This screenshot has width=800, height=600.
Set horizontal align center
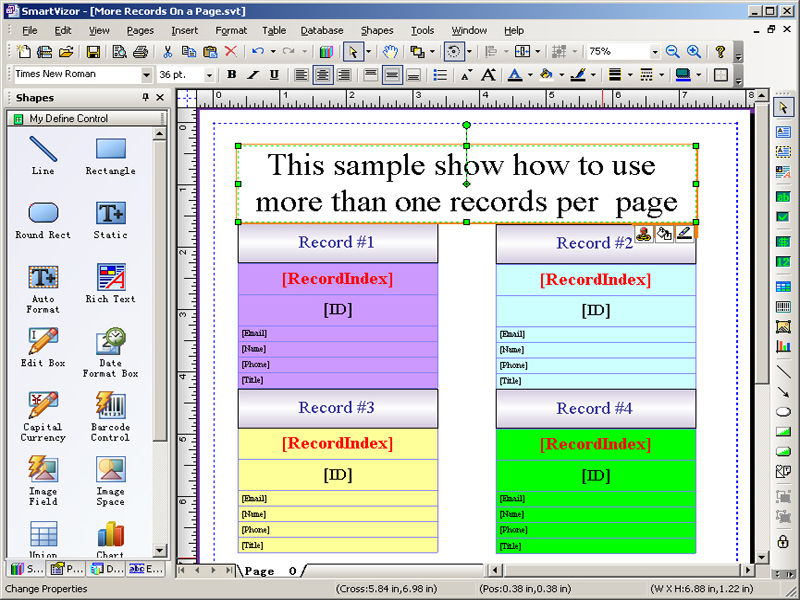click(322, 75)
